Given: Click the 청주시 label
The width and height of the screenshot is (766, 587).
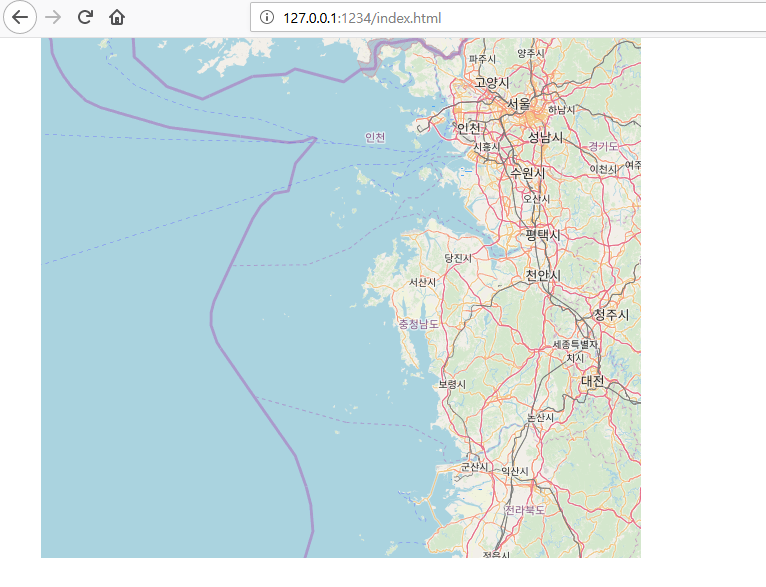Looking at the screenshot, I should pyautogui.click(x=611, y=314).
